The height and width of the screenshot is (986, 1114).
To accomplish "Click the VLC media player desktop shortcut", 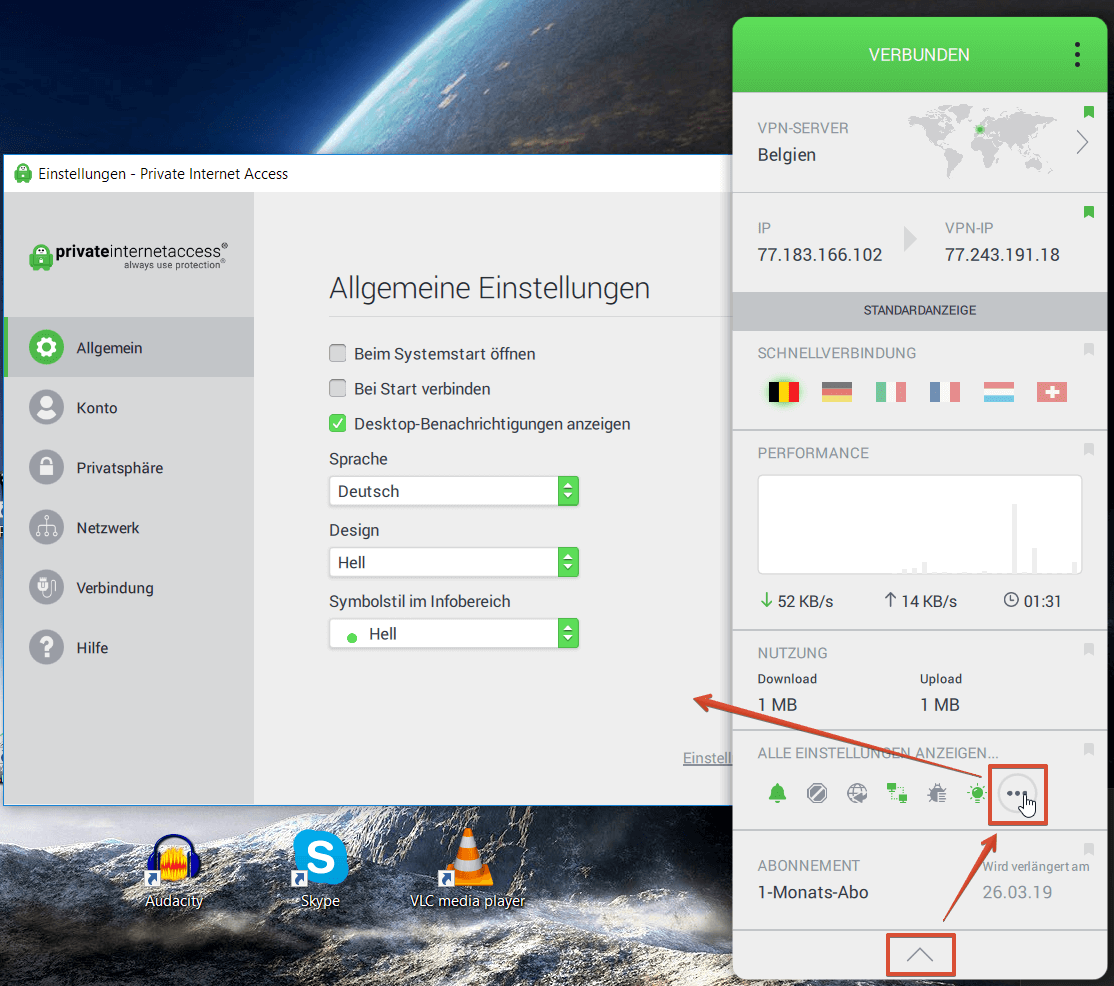I will (467, 869).
